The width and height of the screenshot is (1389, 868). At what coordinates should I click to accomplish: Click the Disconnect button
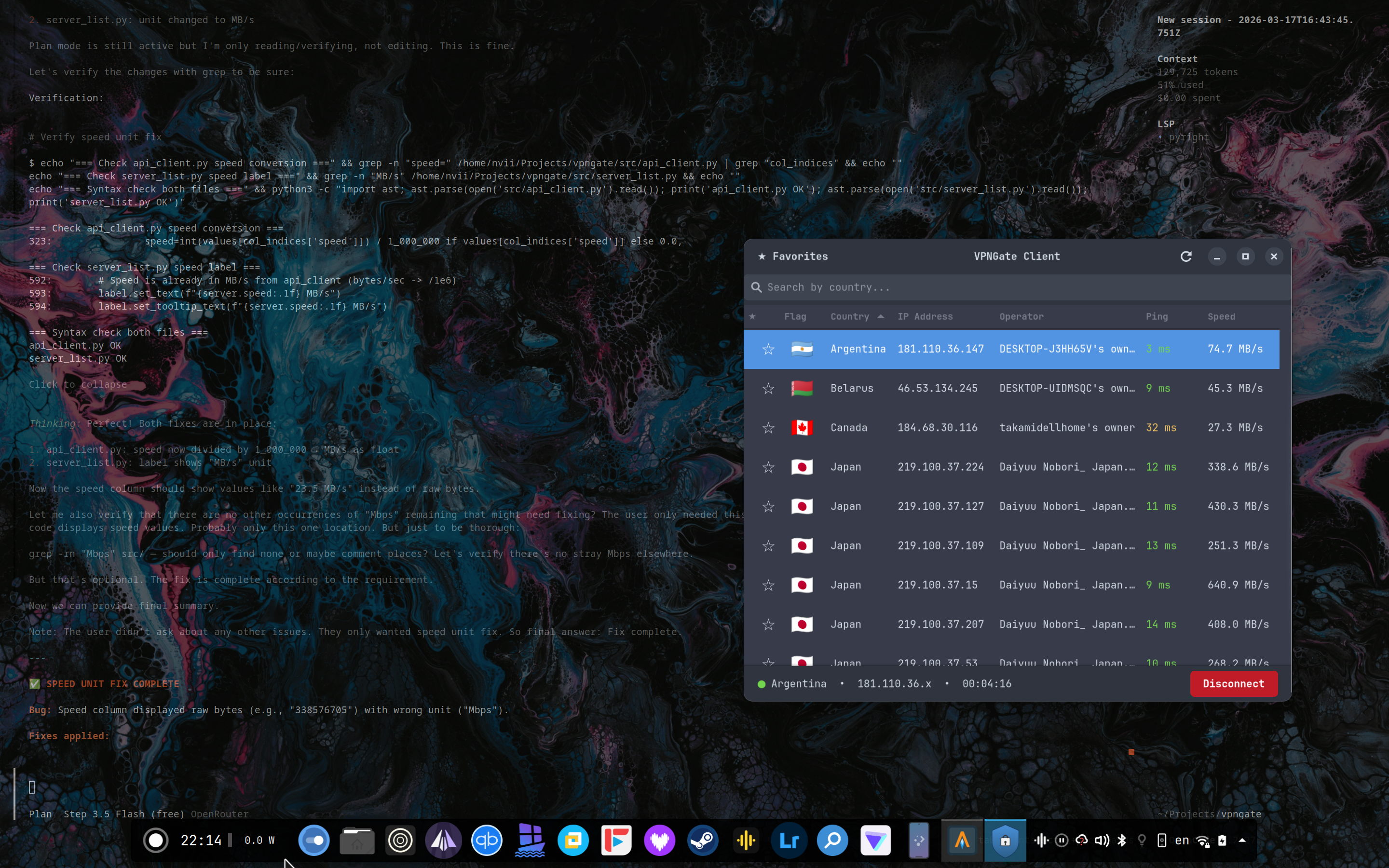1233,684
